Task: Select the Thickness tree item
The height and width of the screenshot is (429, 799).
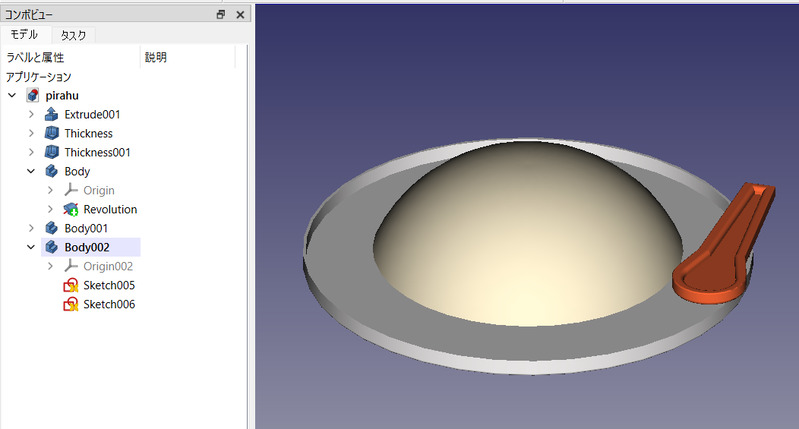Action: pos(89,133)
